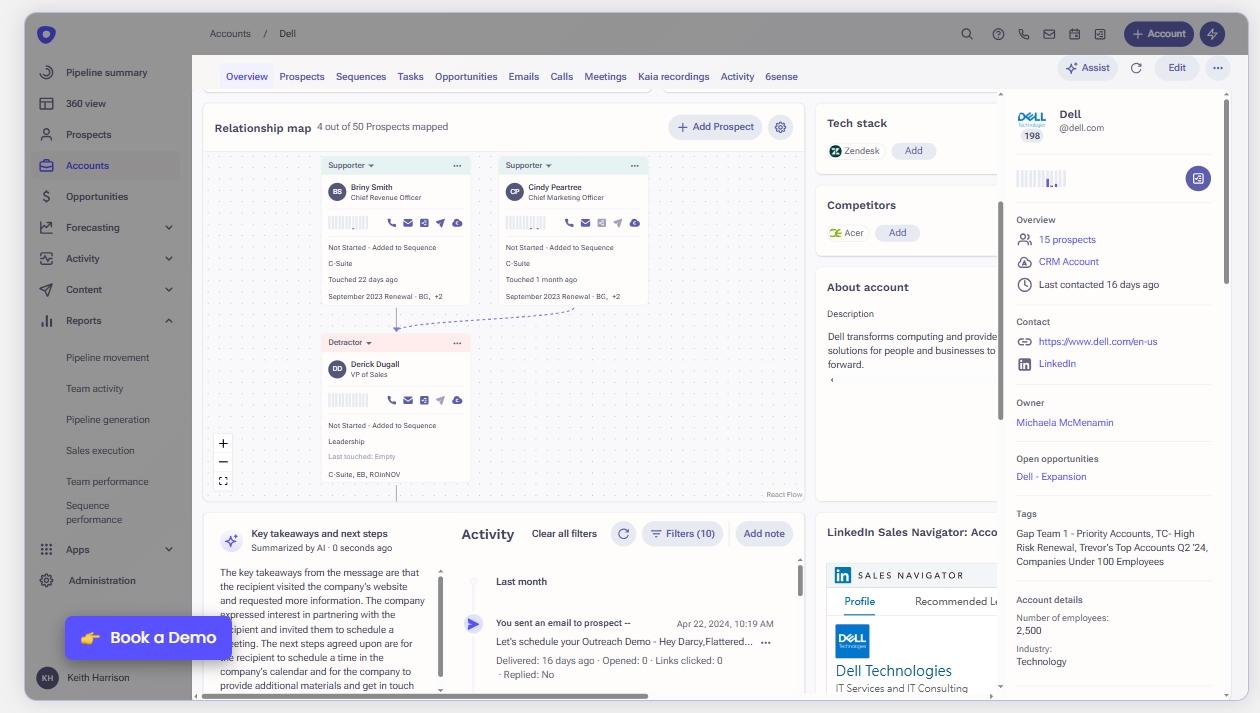
Task: Open search with the magnifier icon
Action: [x=967, y=34]
